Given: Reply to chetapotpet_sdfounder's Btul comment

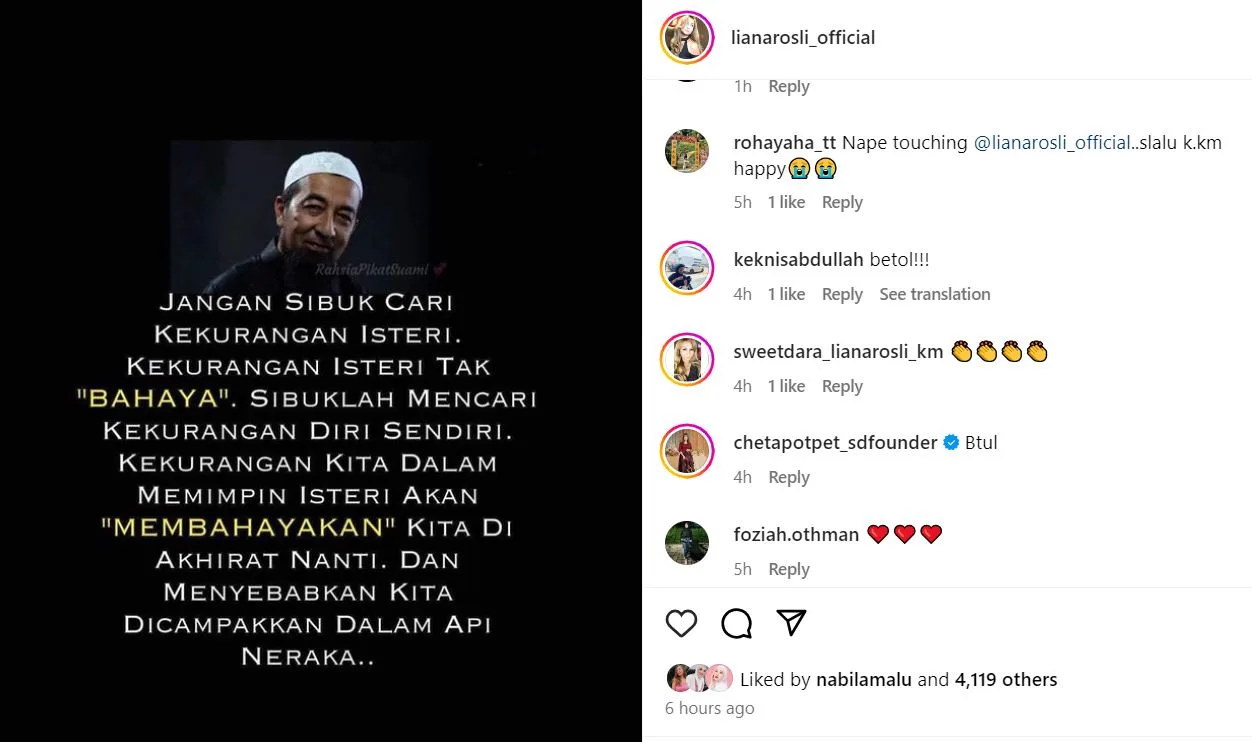Looking at the screenshot, I should (788, 477).
